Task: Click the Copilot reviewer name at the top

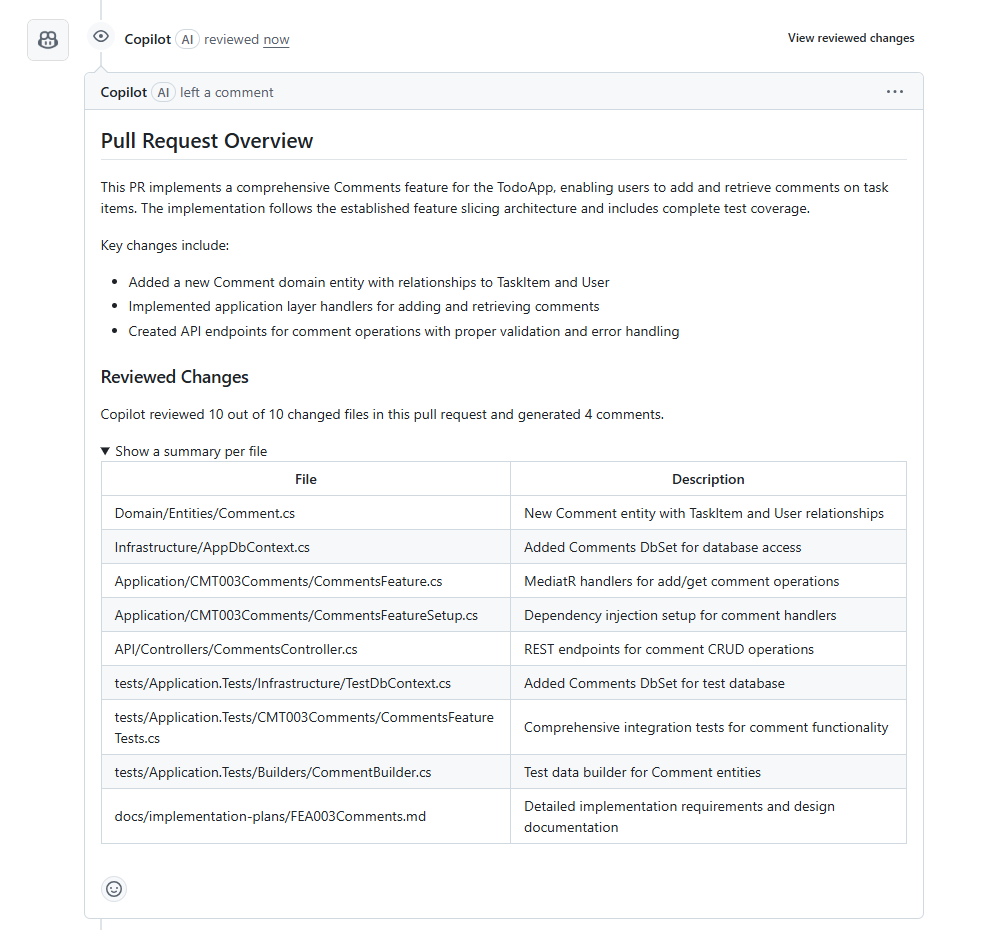Action: point(147,39)
